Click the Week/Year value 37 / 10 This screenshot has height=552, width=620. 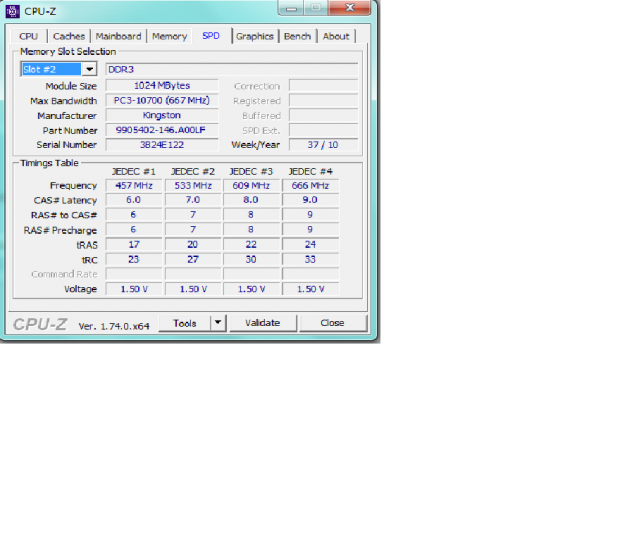[x=323, y=145]
